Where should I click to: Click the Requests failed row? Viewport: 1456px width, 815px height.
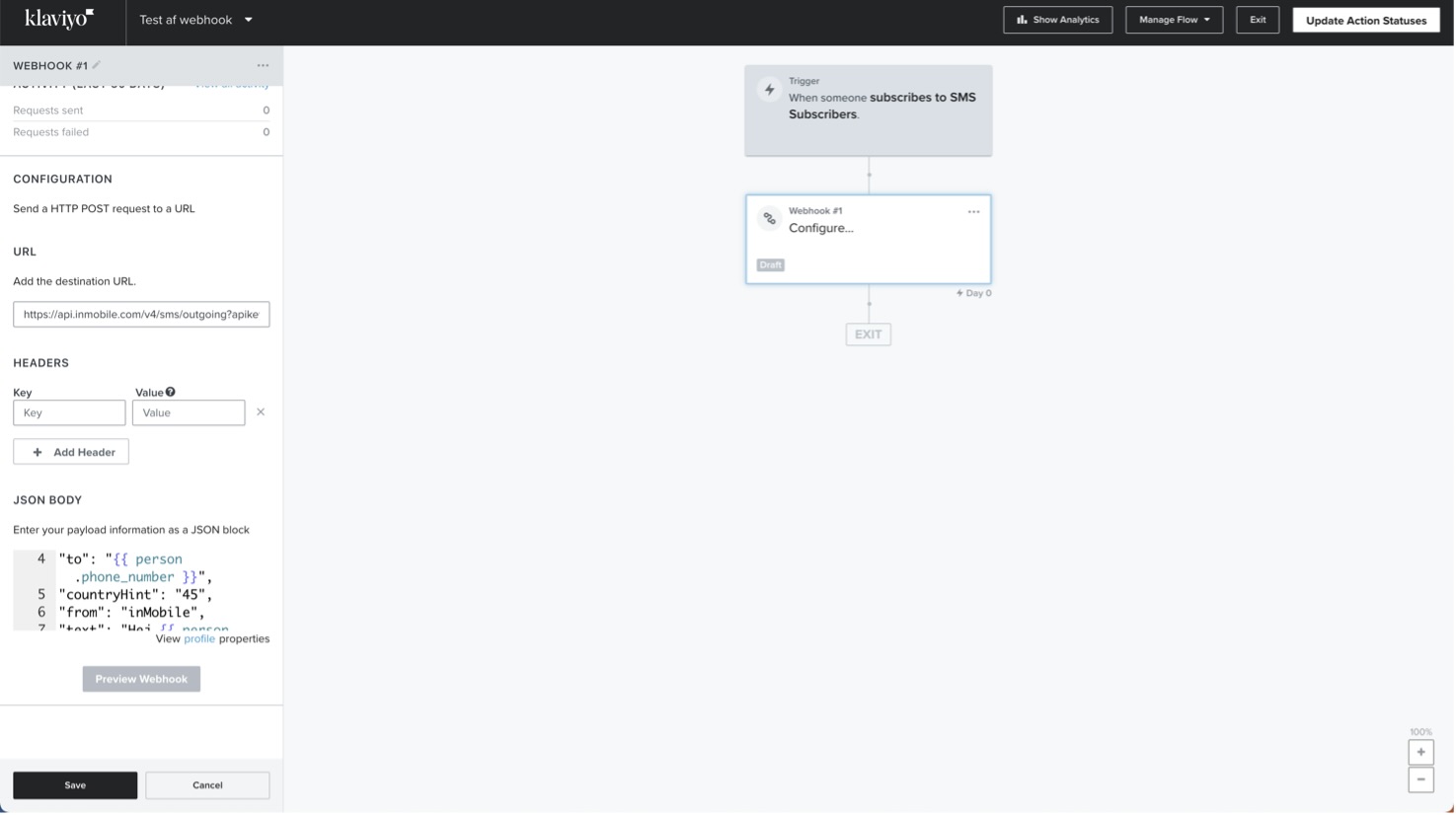pyautogui.click(x=141, y=132)
